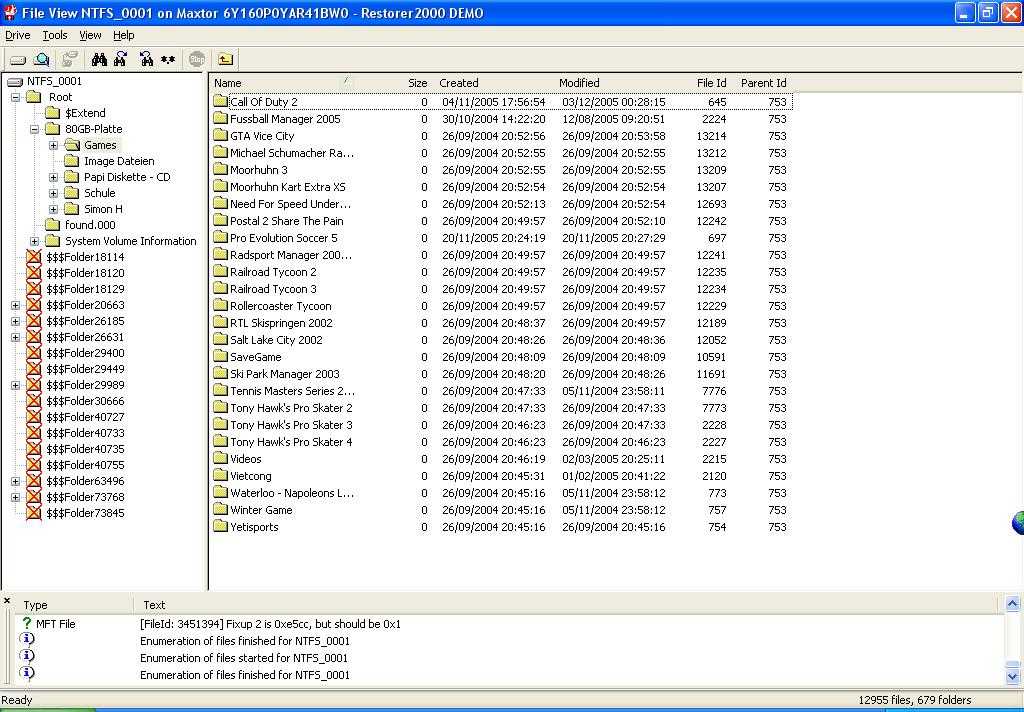Viewport: 1024px width, 712px height.
Task: Click the info icon for 'Enumeration of files started'
Action: [x=27, y=656]
